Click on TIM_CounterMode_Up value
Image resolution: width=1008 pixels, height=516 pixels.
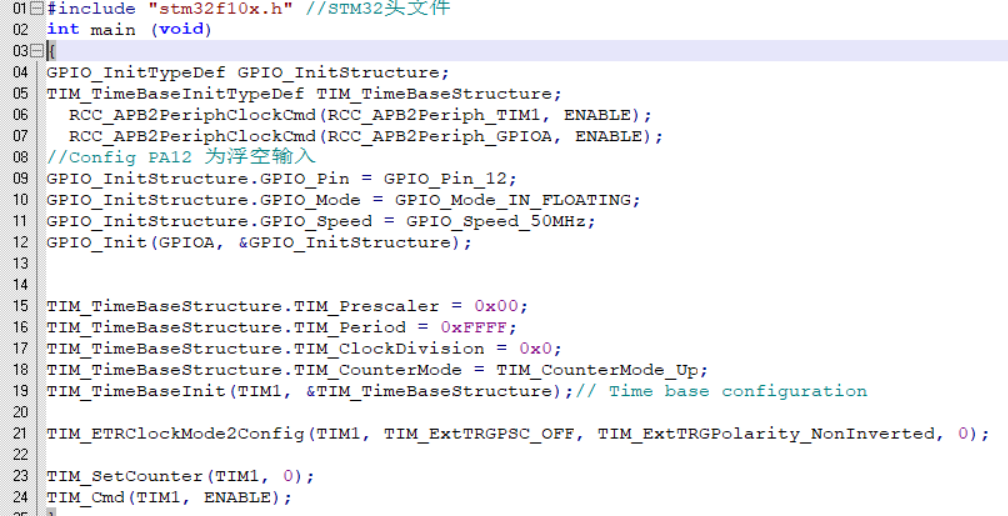tap(597, 369)
